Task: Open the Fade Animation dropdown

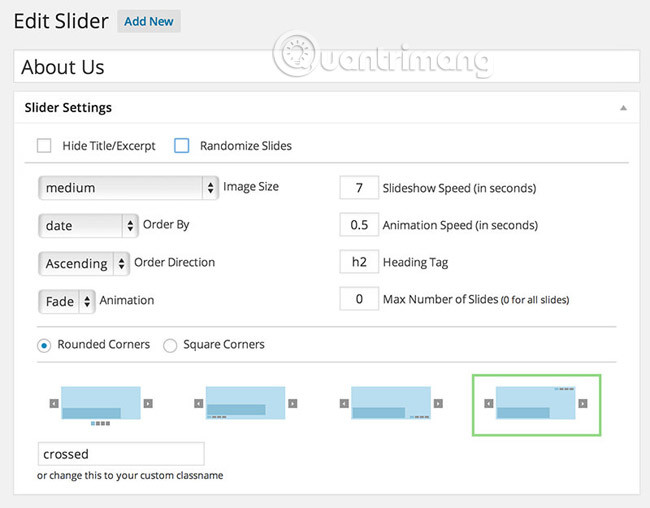Action: [x=67, y=300]
